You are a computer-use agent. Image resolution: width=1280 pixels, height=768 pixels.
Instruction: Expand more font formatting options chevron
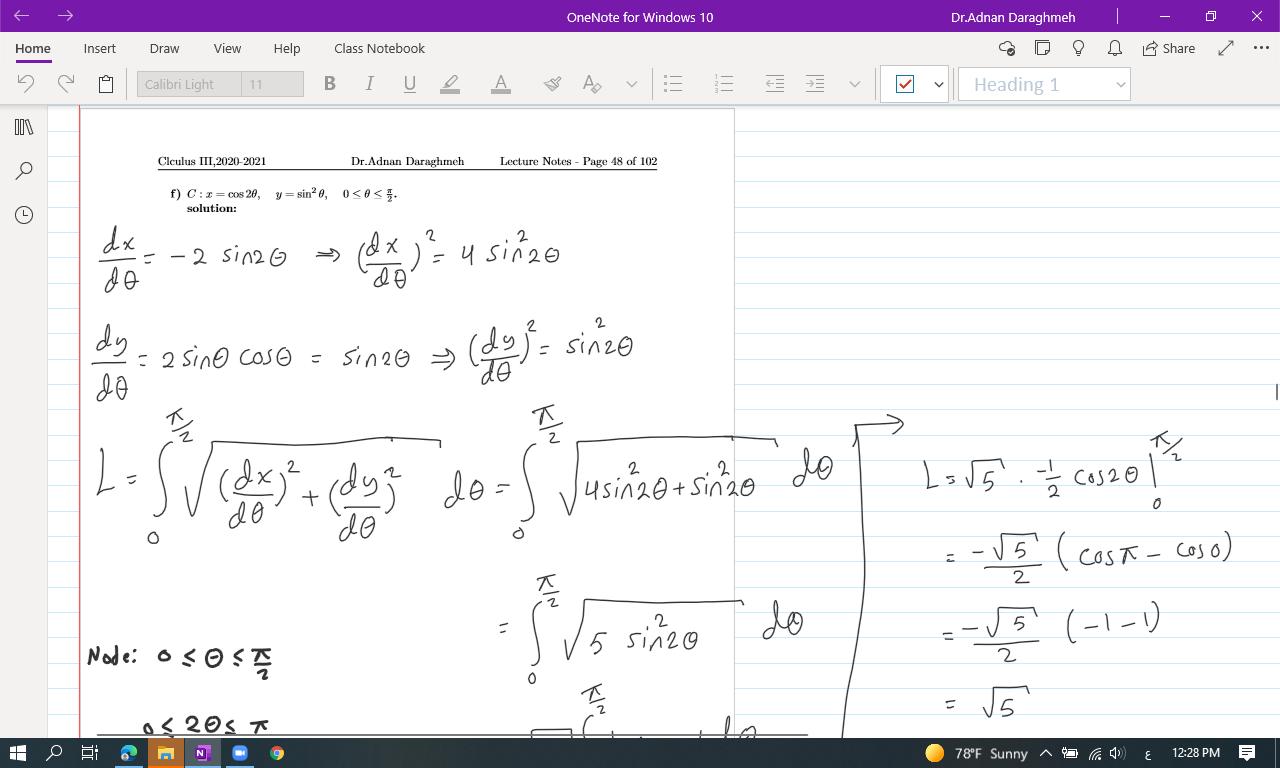(632, 85)
